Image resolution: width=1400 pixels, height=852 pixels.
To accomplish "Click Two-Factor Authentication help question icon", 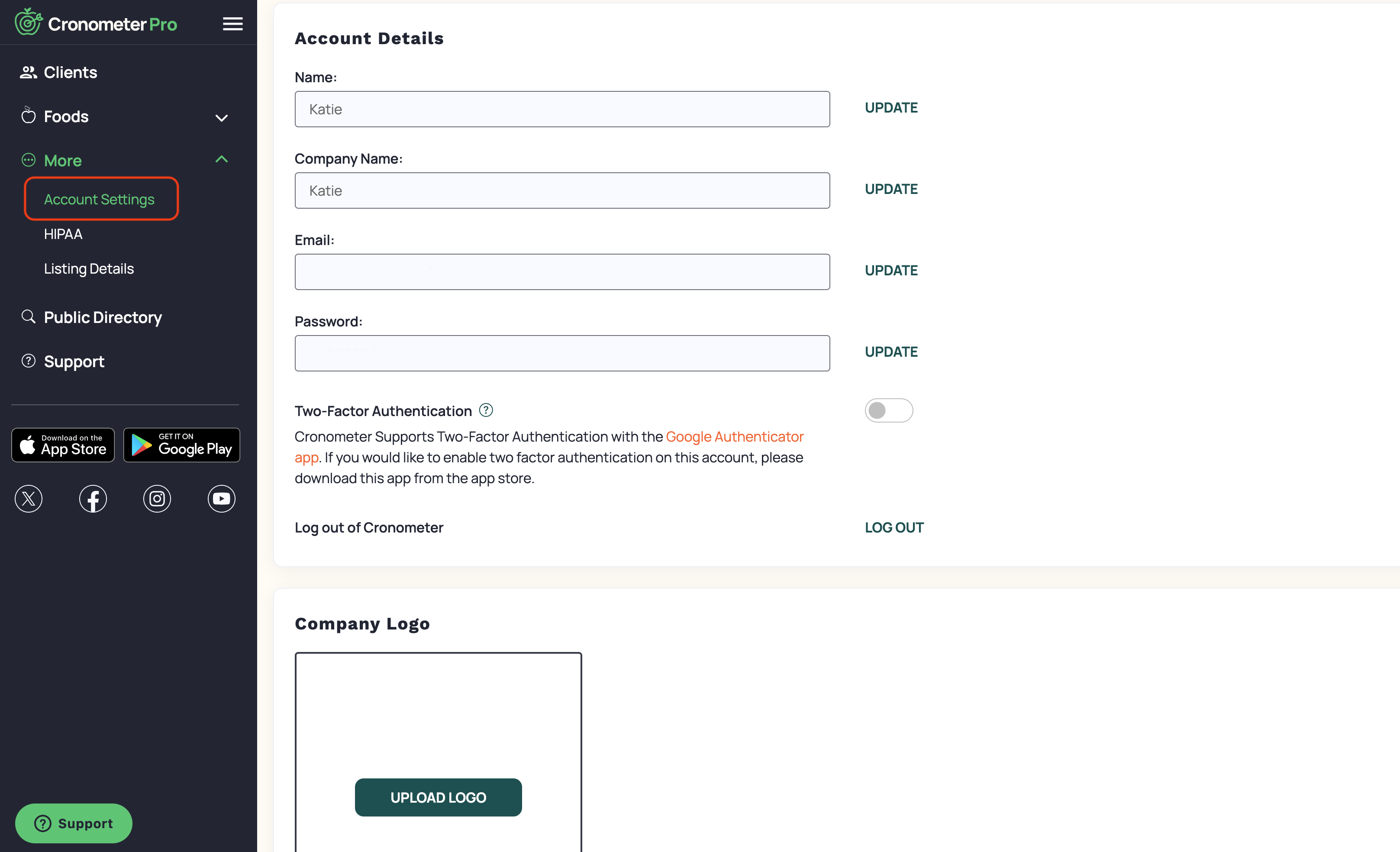I will (486, 410).
